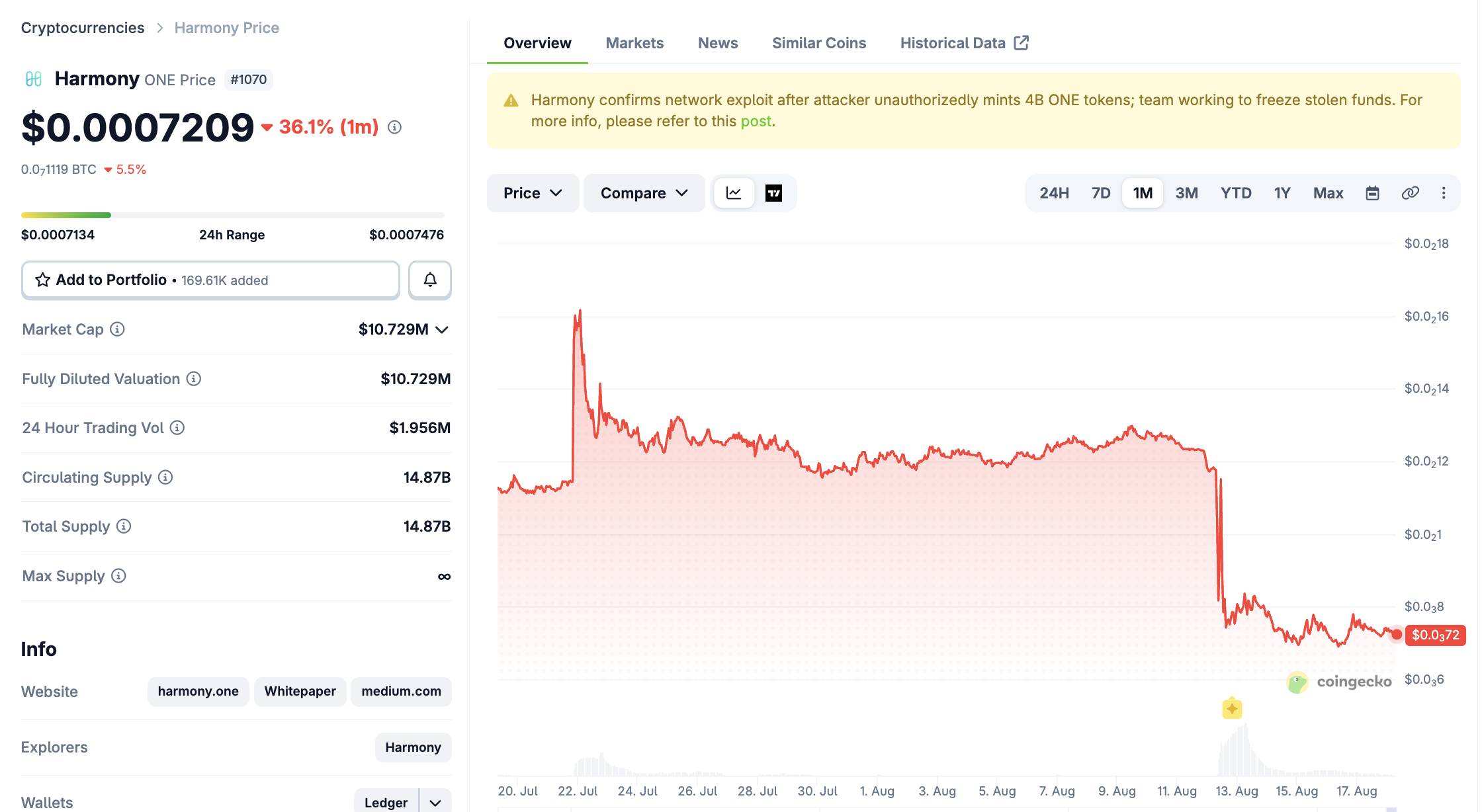Click the ∞ Max Supply value

(x=445, y=577)
